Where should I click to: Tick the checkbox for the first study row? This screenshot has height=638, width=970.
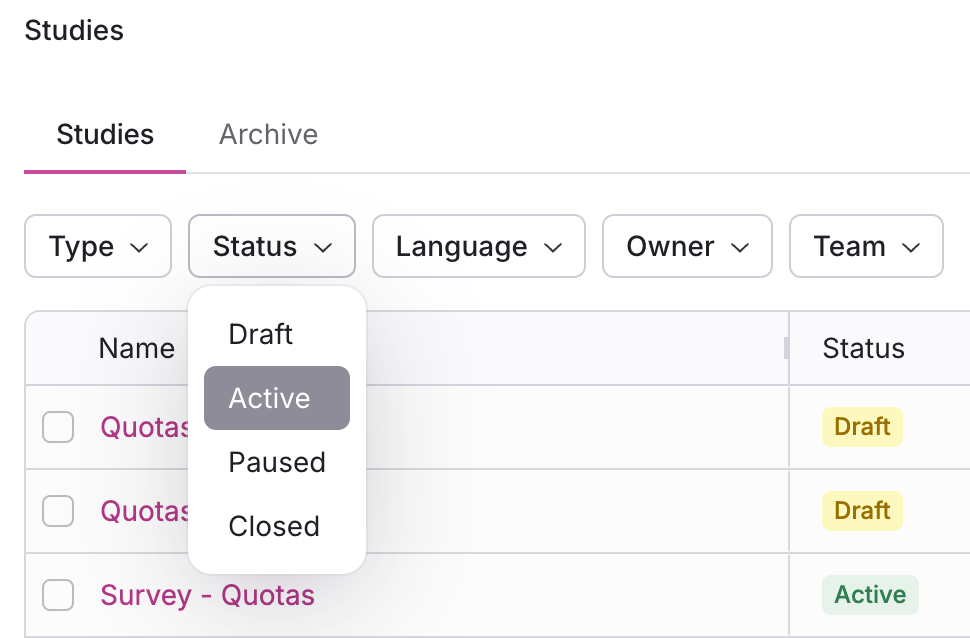click(58, 428)
